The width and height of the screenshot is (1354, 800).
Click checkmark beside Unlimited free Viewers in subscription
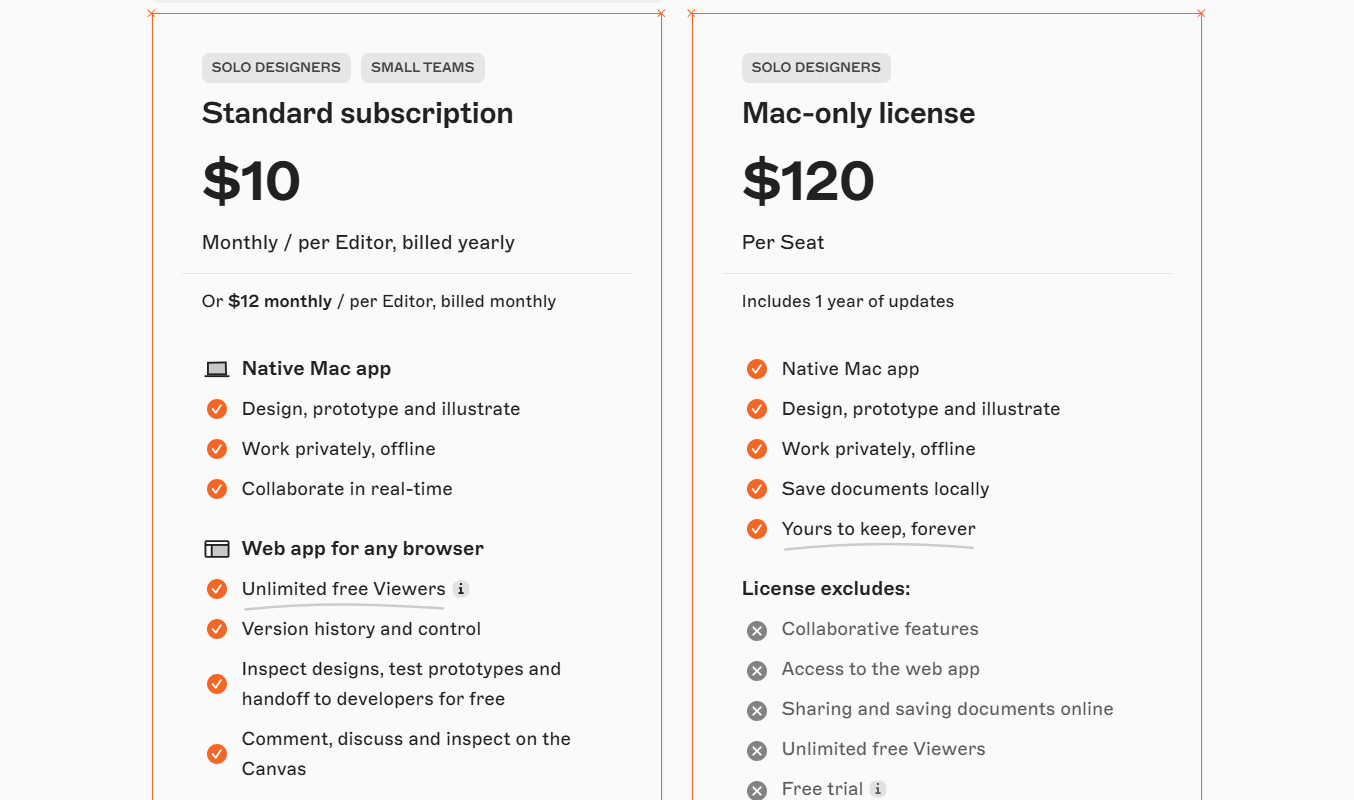coord(217,589)
